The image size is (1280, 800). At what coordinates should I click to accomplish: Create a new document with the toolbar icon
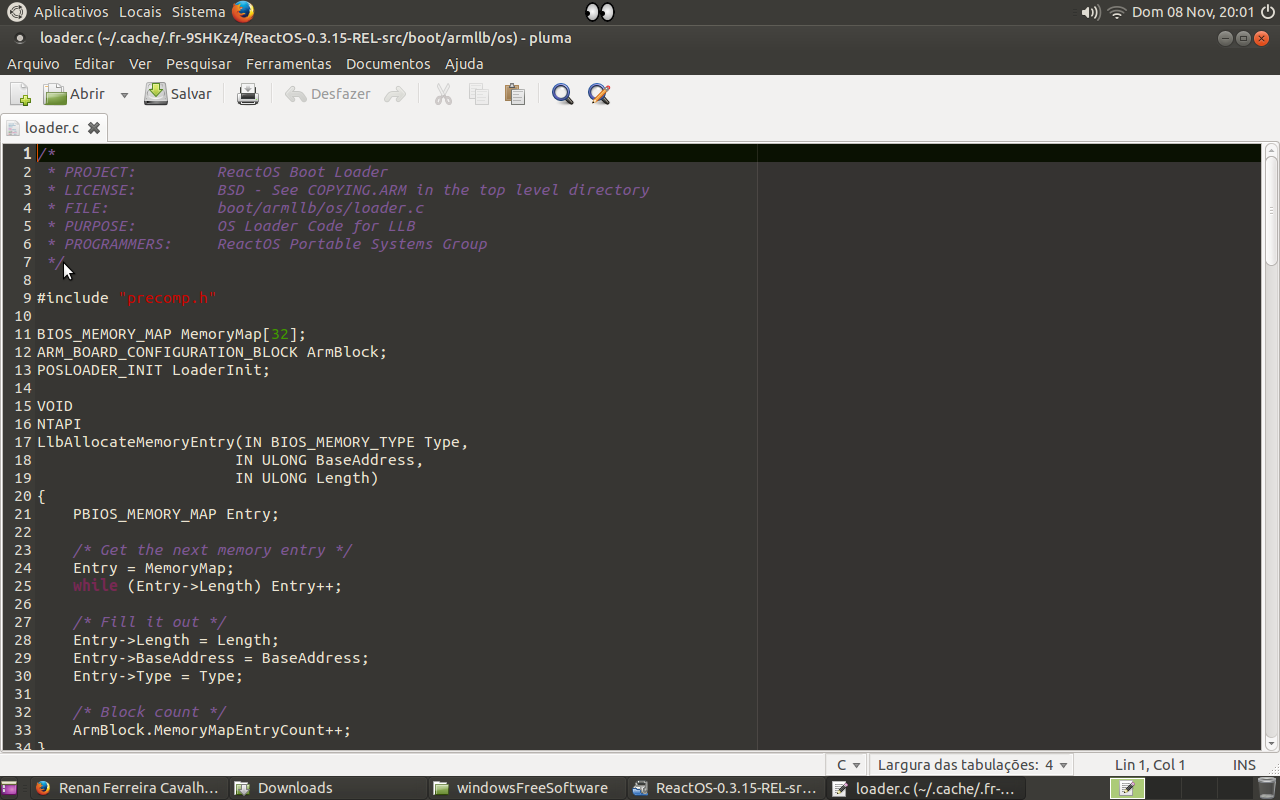(x=20, y=94)
